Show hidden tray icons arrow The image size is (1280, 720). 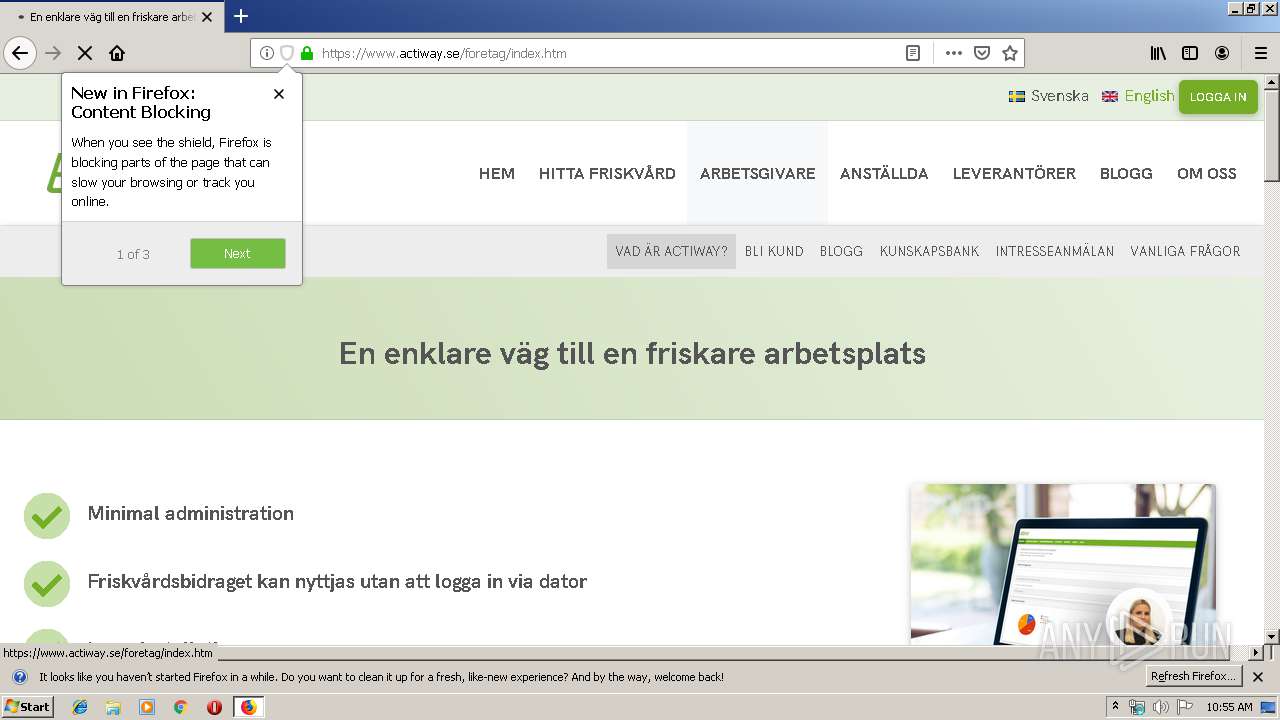click(x=1115, y=707)
